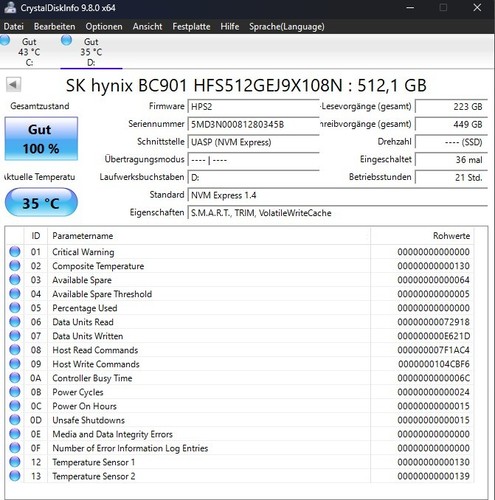Screen dimensions: 495x500
Task: Click the Betriebsstunden value 21 Std.
Action: [x=451, y=177]
